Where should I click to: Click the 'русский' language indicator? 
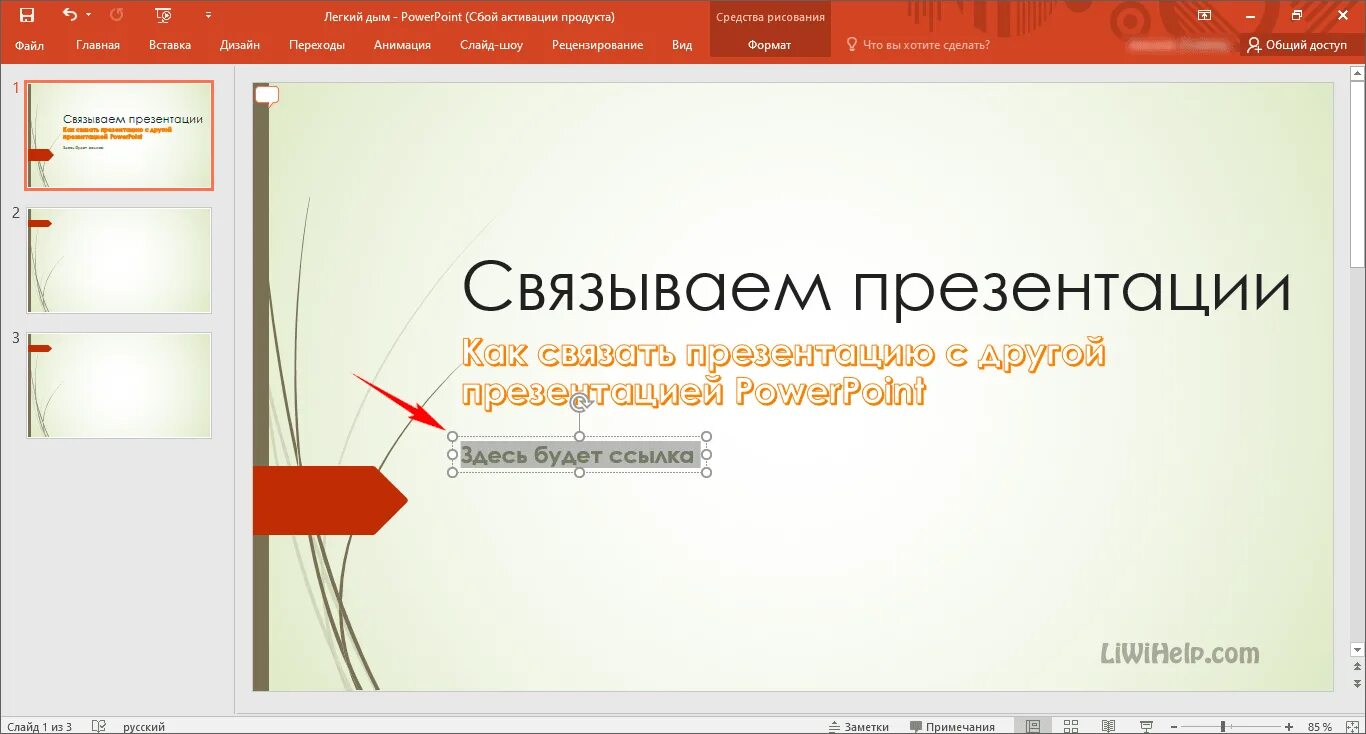pyautogui.click(x=144, y=726)
